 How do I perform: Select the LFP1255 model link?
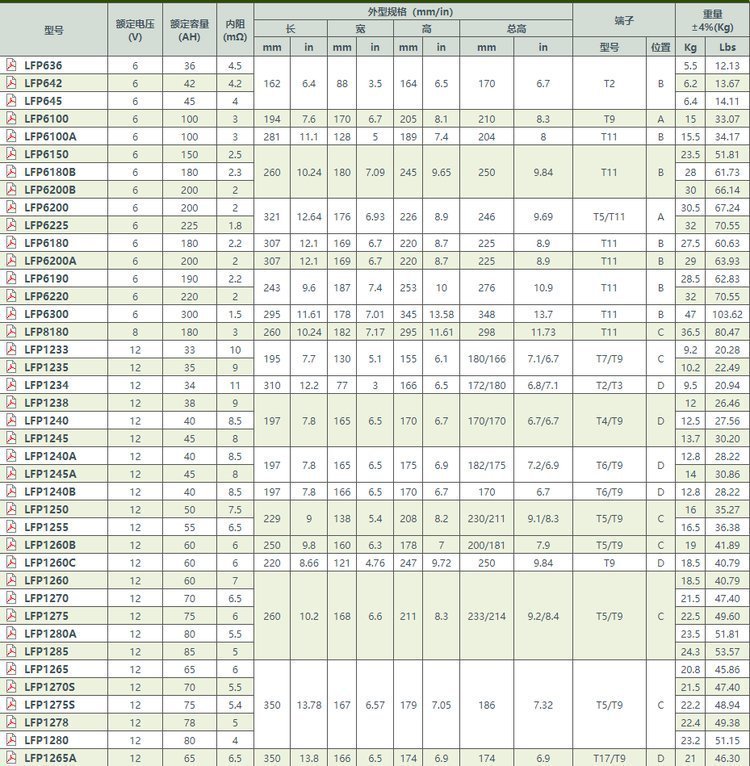tap(46, 527)
